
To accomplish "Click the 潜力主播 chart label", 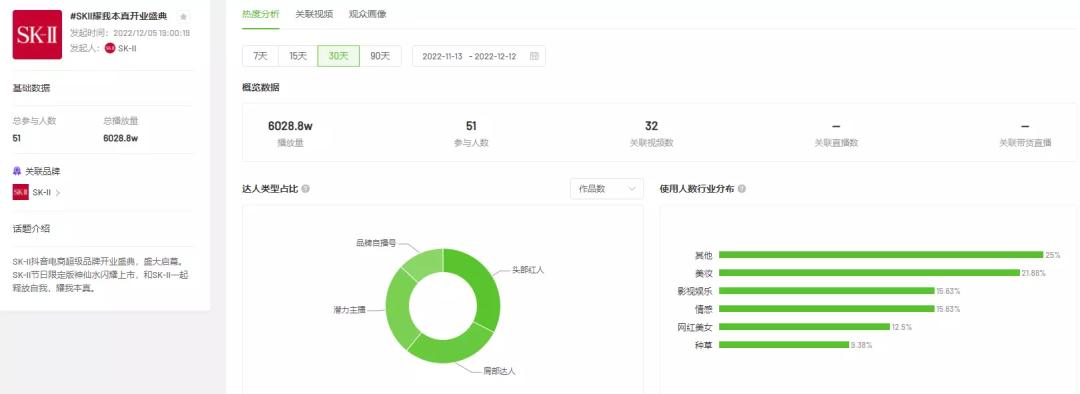I will (350, 311).
